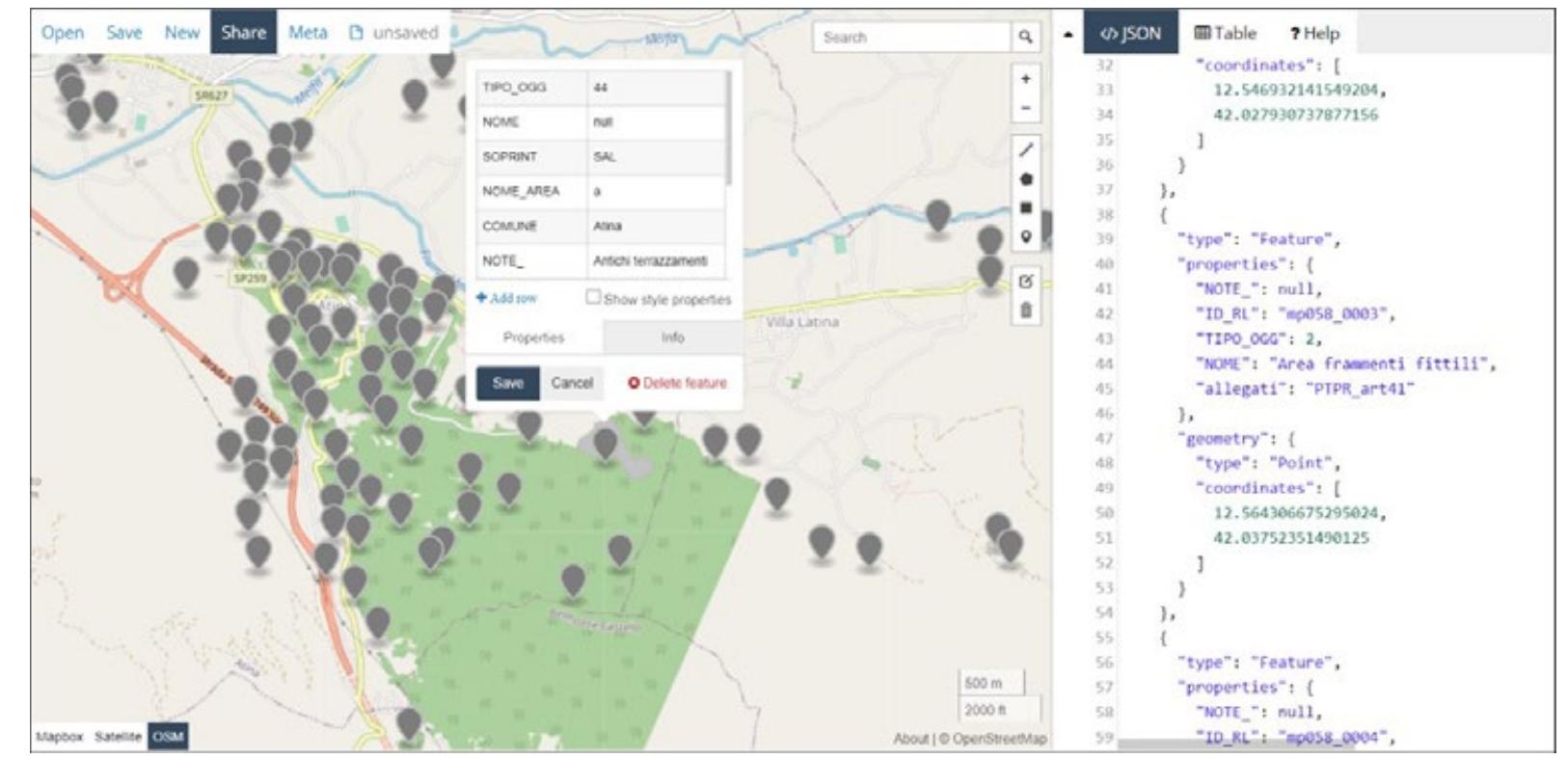Click the NOTE_ key field
1568x759 pixels.
coord(531,261)
